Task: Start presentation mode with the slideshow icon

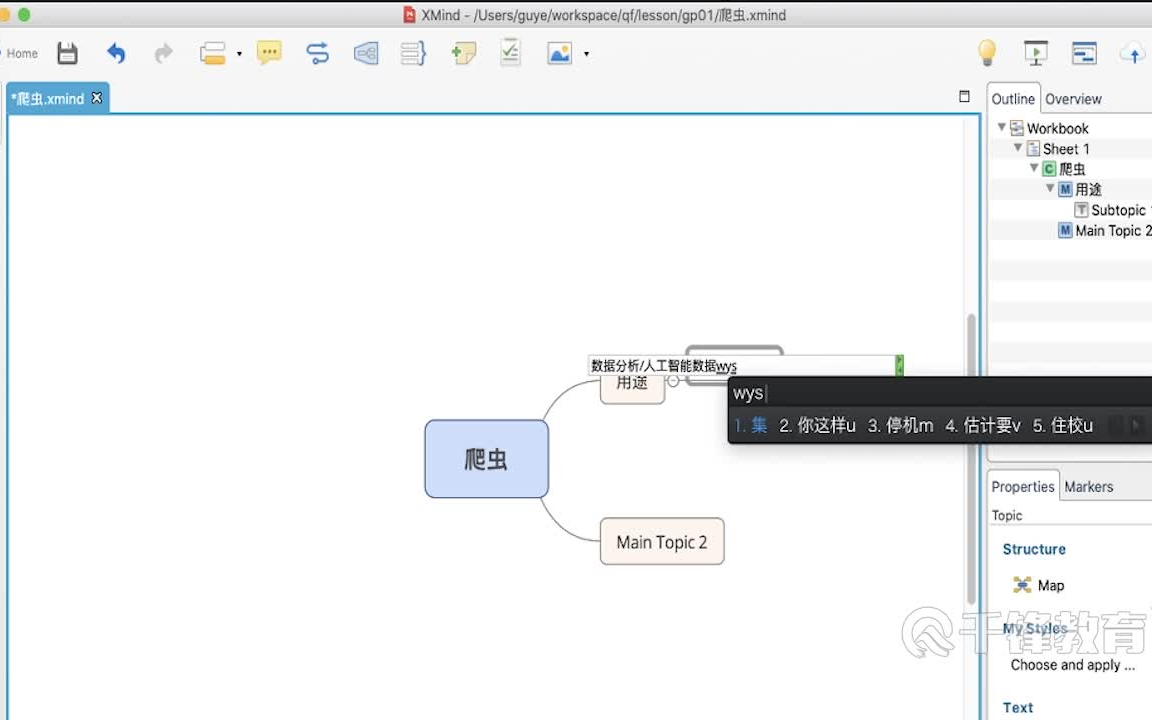Action: pos(1036,52)
